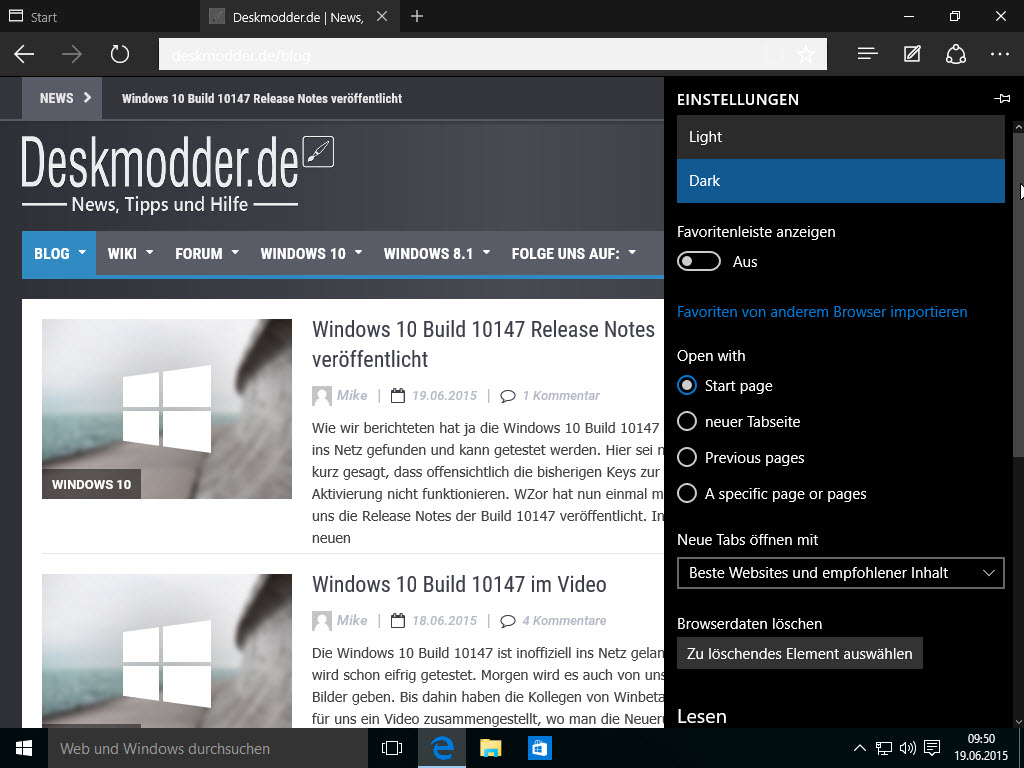The height and width of the screenshot is (768, 1024).
Task: Open the first article thumbnail image
Action: coord(167,409)
